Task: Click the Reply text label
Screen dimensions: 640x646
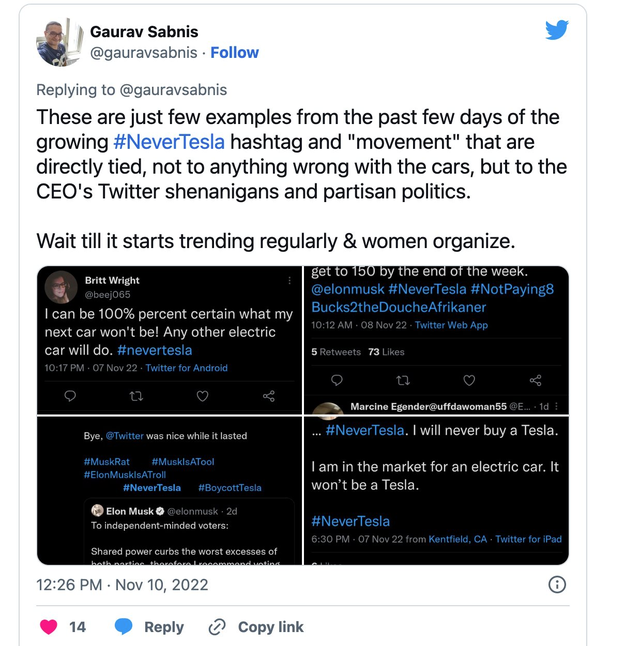Action: (x=164, y=627)
